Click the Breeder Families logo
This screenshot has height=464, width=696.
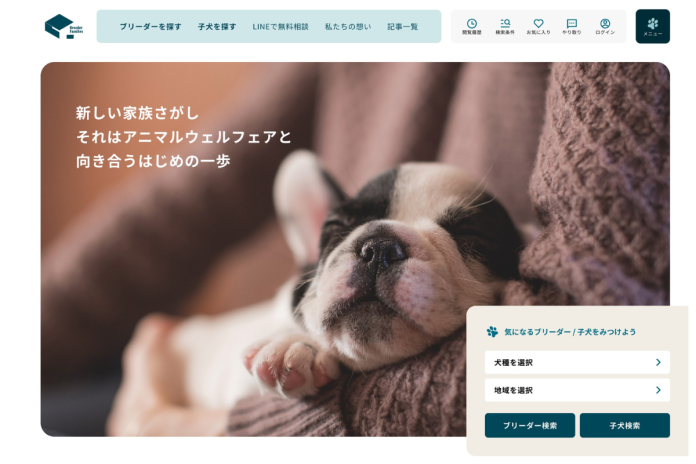tap(64, 27)
